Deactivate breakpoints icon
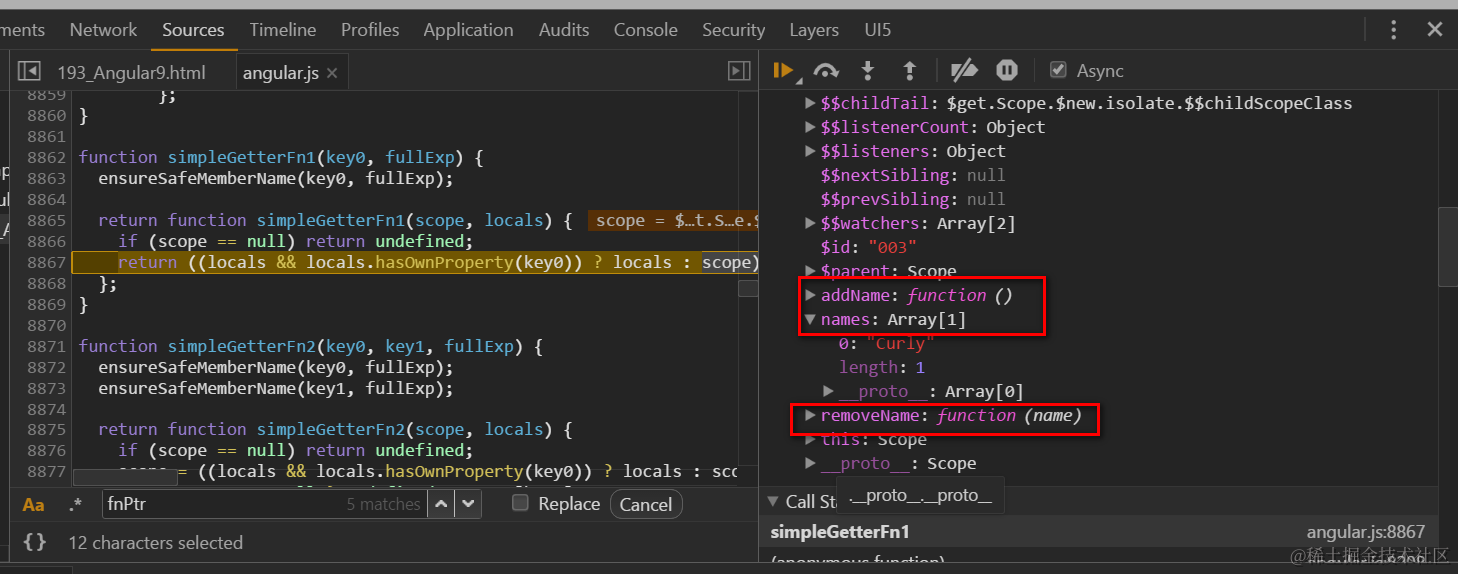This screenshot has height=574, width=1458. [x=964, y=70]
